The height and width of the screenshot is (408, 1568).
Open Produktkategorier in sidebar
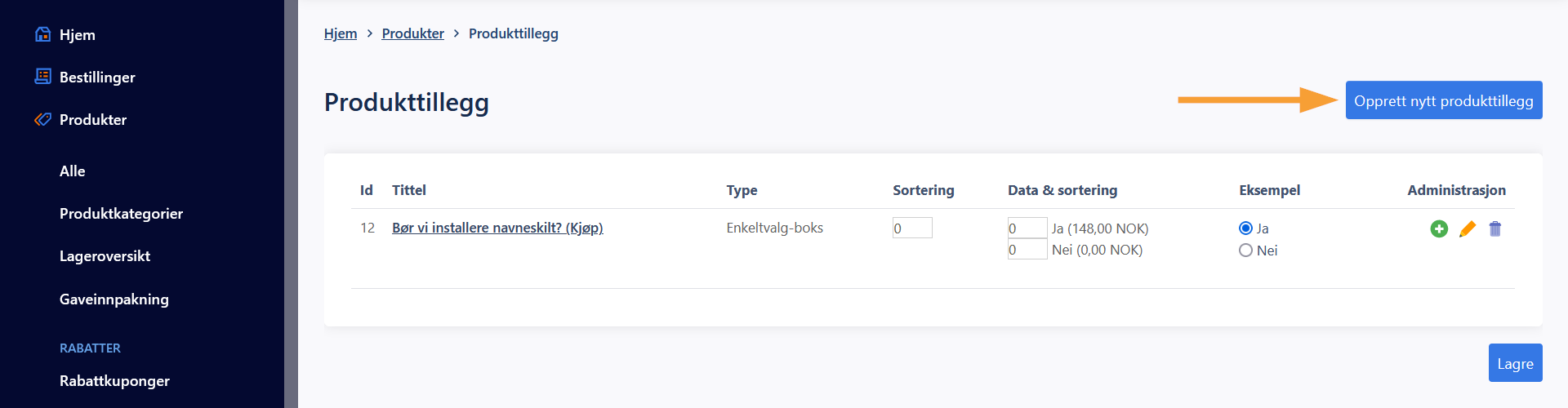(x=121, y=214)
